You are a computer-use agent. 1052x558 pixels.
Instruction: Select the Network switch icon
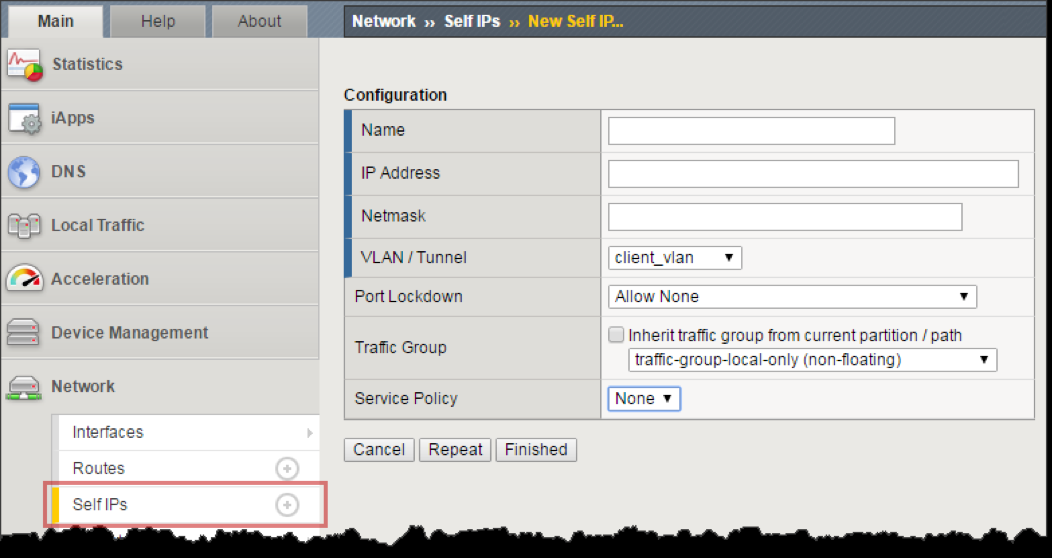tap(24, 387)
